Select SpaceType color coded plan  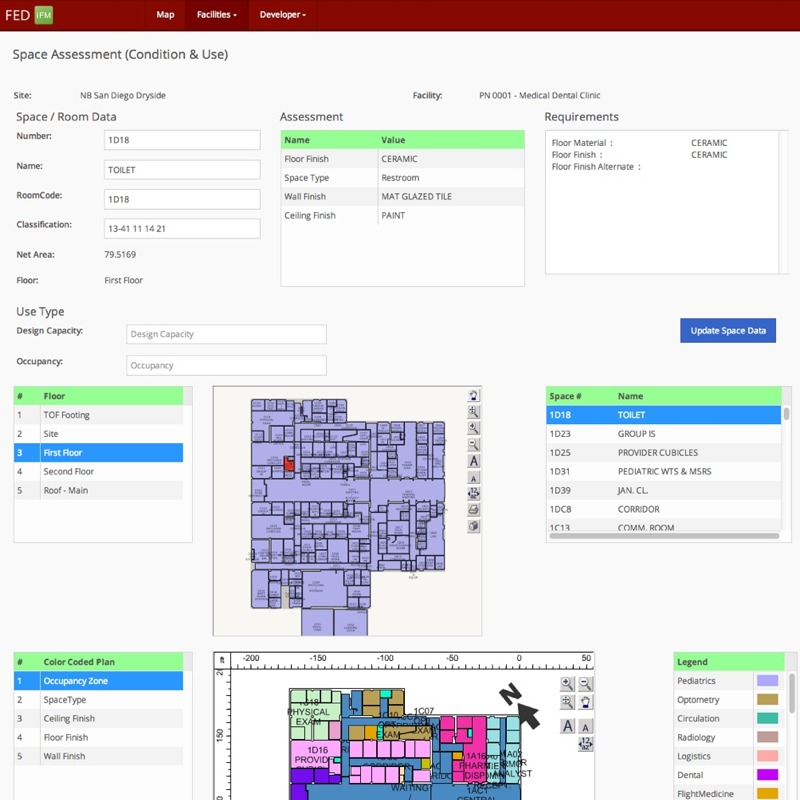click(98, 699)
